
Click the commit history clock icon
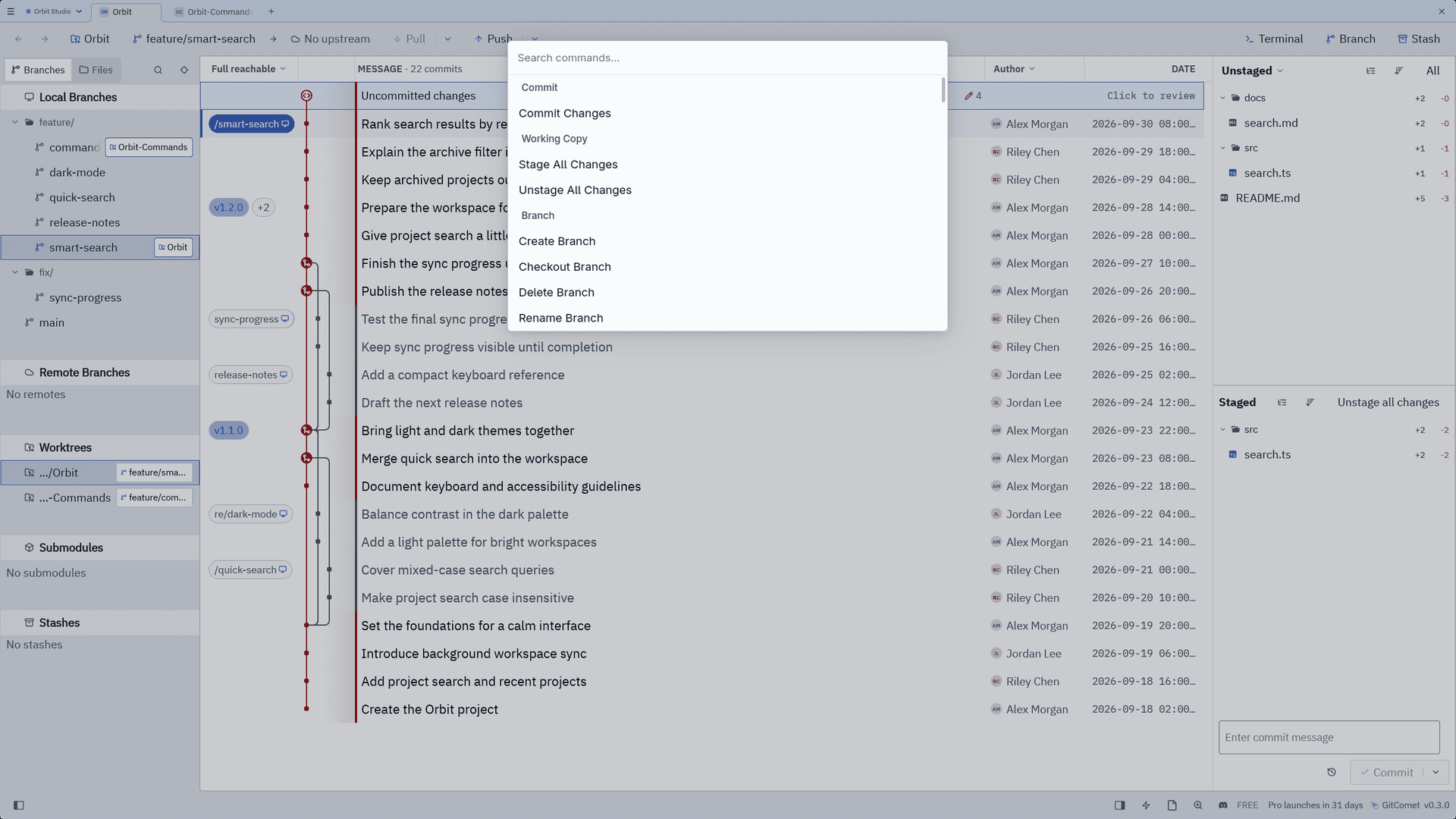click(x=1332, y=772)
